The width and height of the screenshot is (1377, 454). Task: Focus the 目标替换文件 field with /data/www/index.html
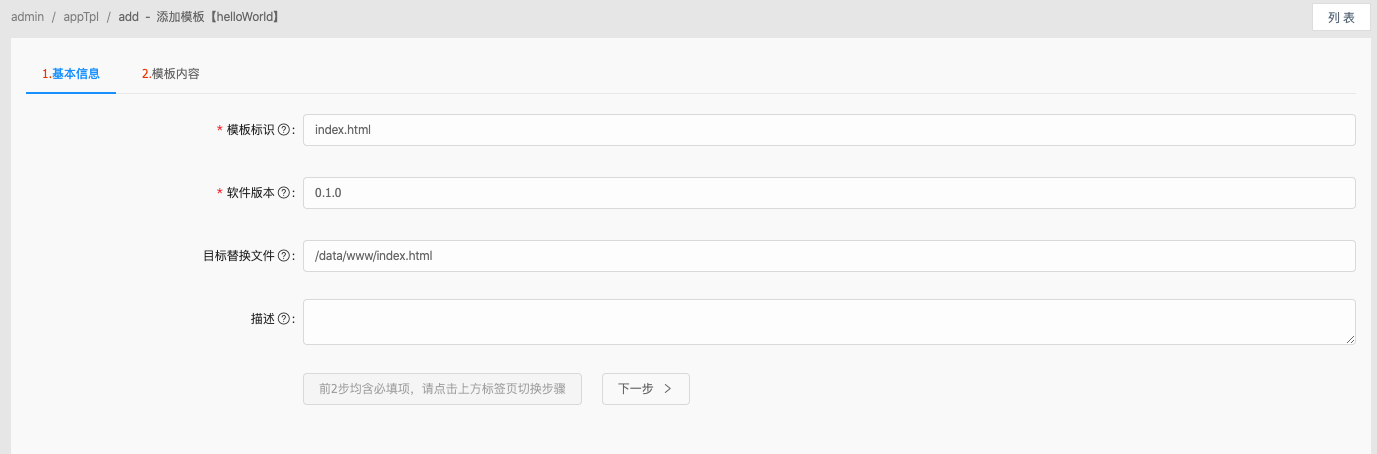[x=829, y=256]
